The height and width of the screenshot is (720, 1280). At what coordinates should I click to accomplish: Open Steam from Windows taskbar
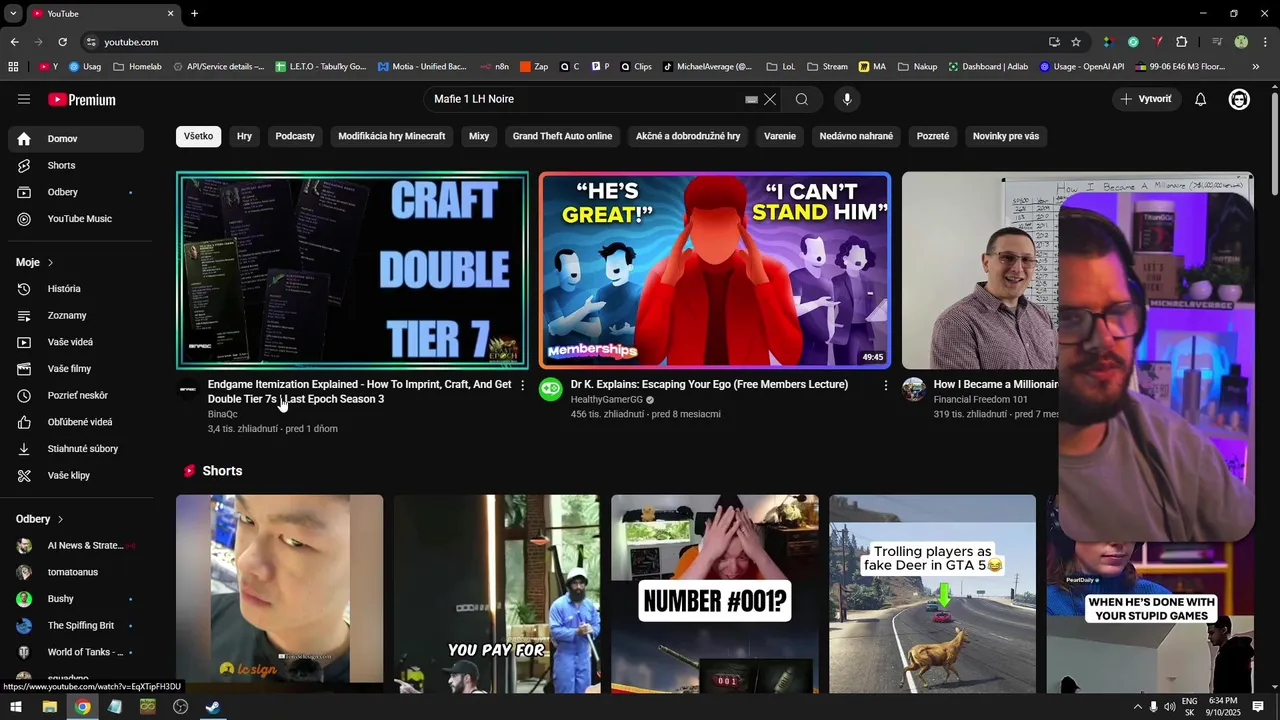click(x=213, y=707)
